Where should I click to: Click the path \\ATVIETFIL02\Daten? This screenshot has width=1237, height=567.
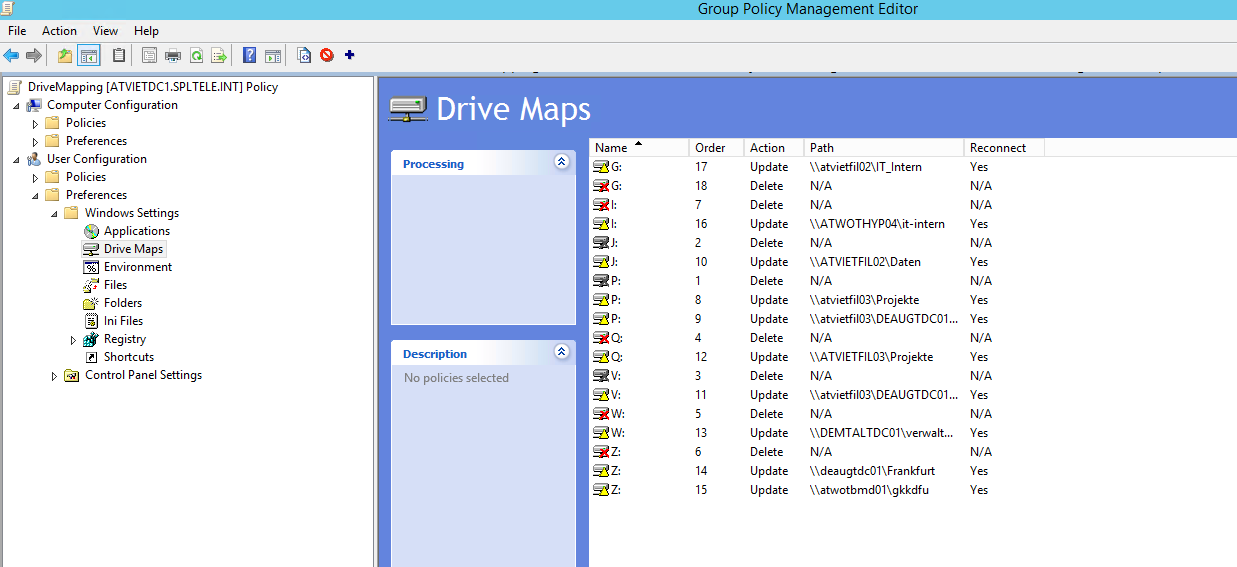(x=865, y=262)
